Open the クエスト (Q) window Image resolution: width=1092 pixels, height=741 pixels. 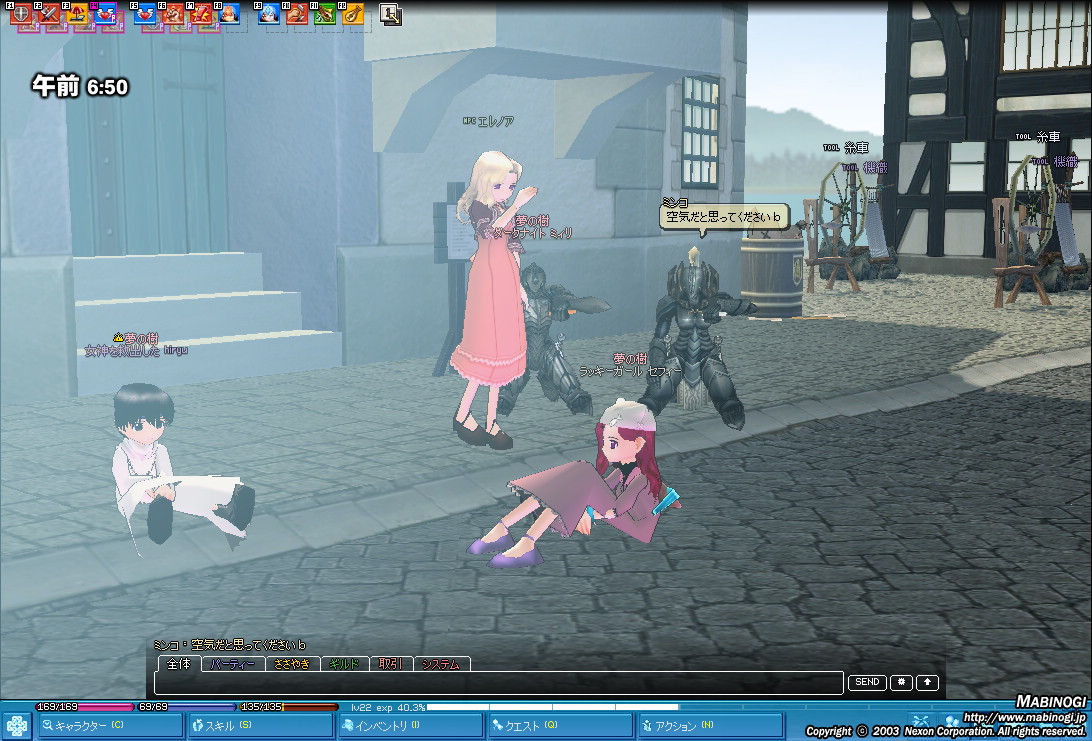561,726
